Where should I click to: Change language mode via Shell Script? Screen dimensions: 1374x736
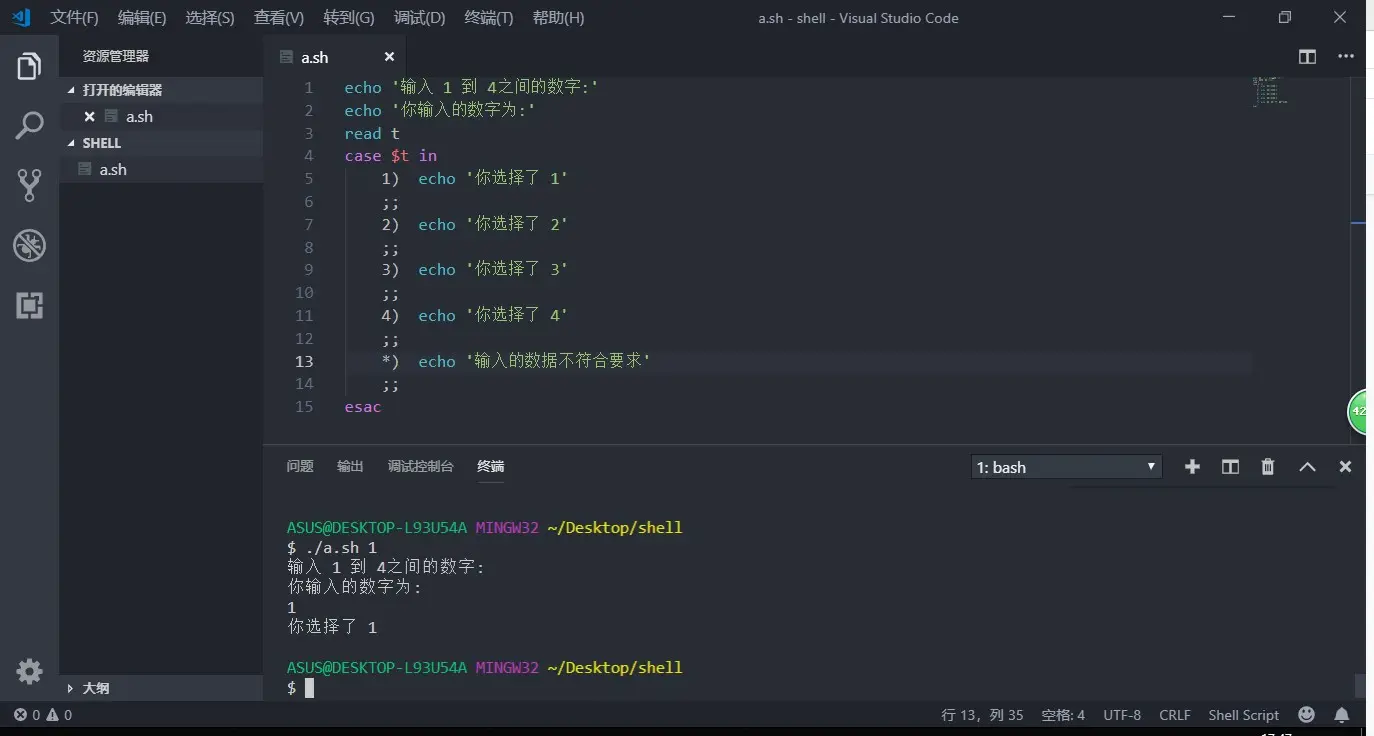(x=1243, y=715)
